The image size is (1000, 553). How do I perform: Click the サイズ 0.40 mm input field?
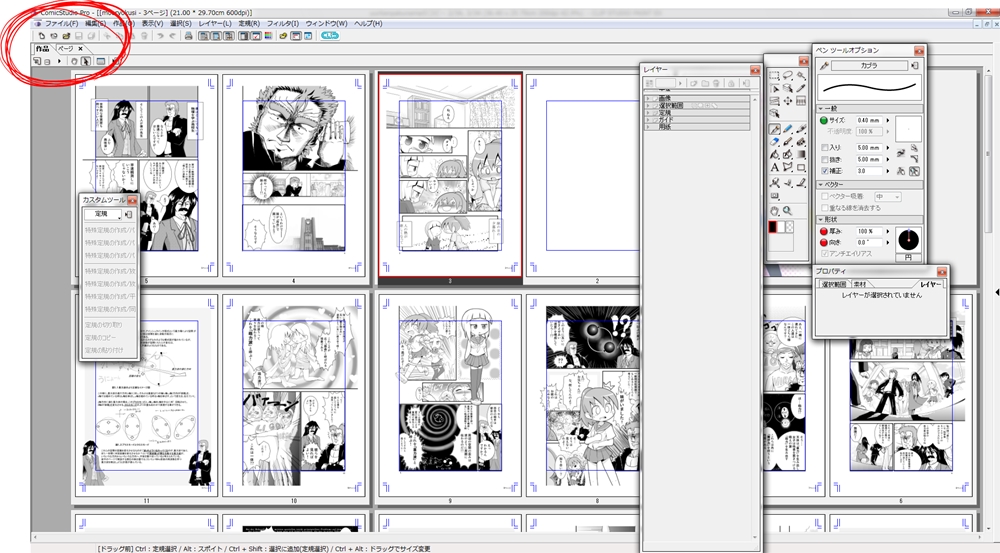(869, 120)
